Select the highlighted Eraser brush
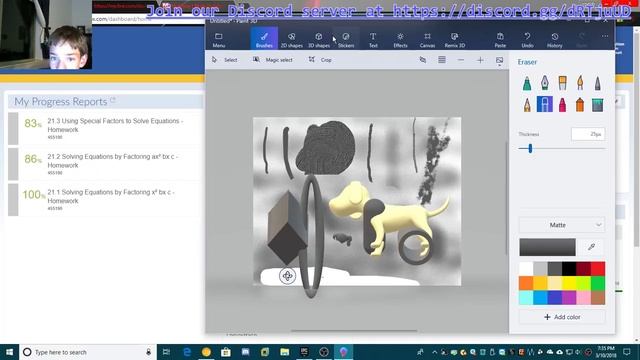640x360 pixels. click(544, 104)
